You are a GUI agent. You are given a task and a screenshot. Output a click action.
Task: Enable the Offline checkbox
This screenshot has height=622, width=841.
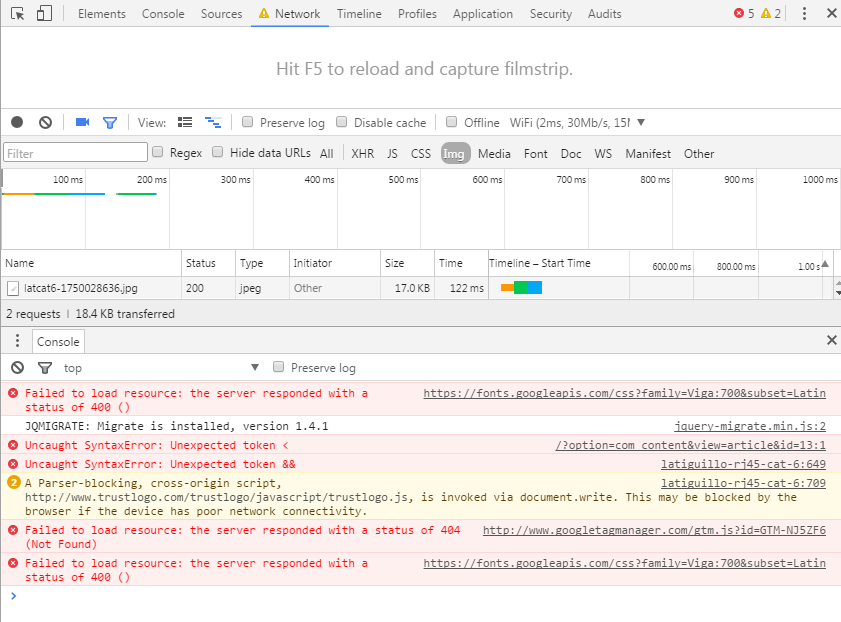[x=452, y=122]
